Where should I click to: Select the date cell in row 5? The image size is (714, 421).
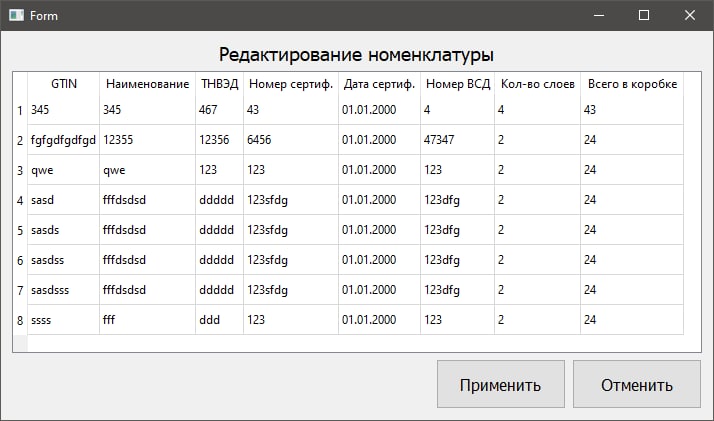point(379,230)
